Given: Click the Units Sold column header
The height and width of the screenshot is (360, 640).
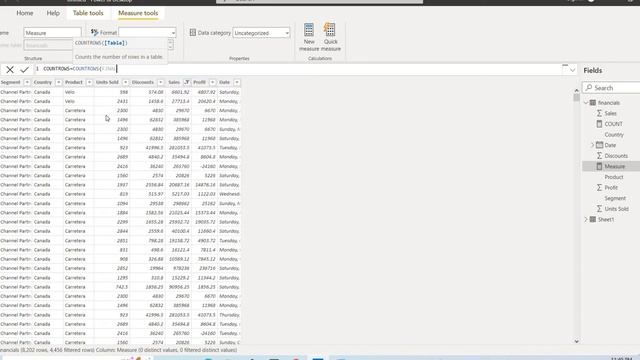Looking at the screenshot, I should point(107,82).
